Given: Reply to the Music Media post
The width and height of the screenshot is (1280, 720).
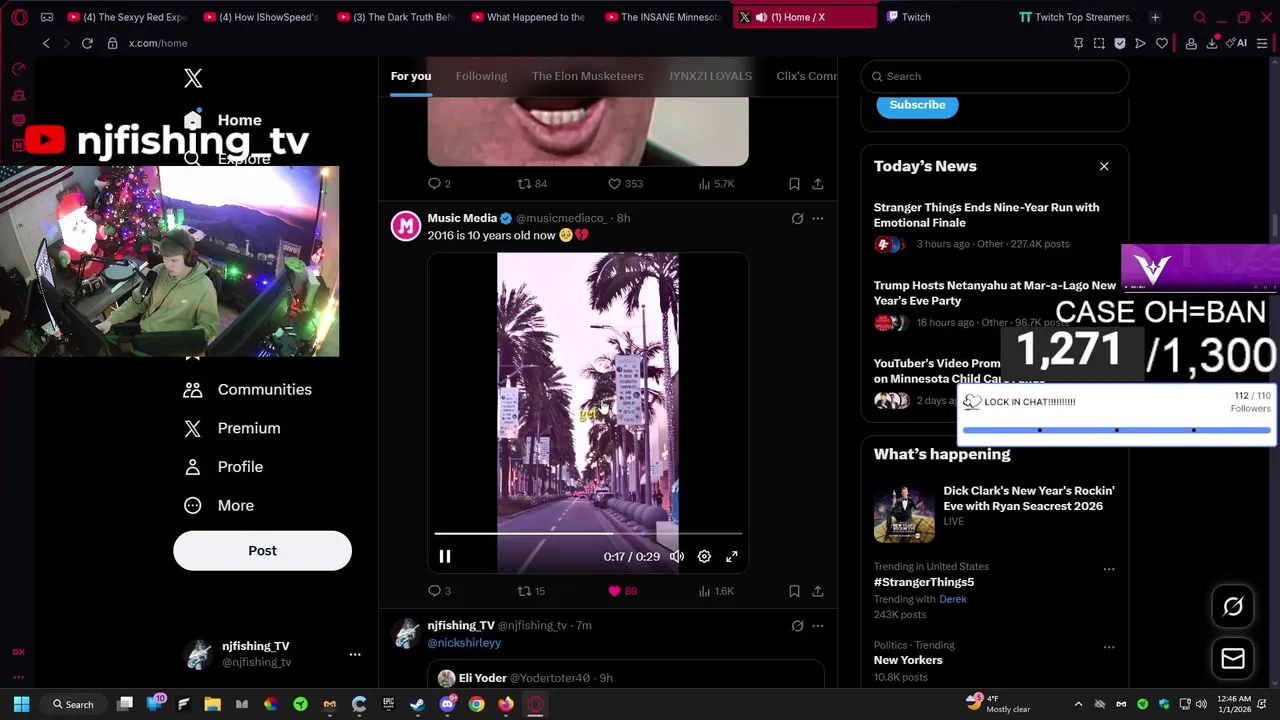Looking at the screenshot, I should coord(434,591).
